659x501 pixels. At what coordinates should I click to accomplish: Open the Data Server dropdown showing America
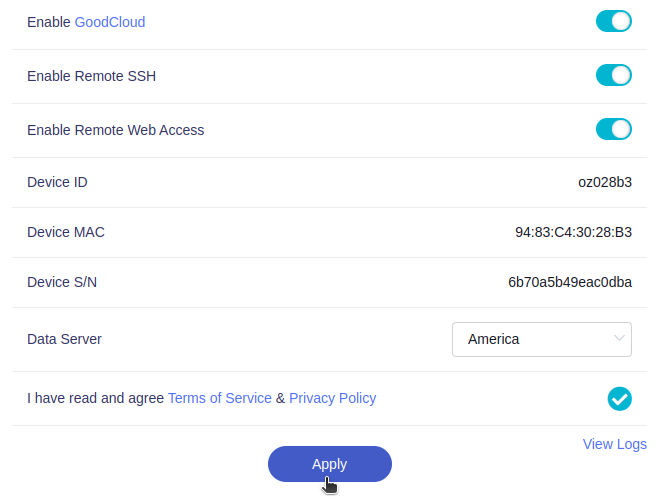point(541,339)
